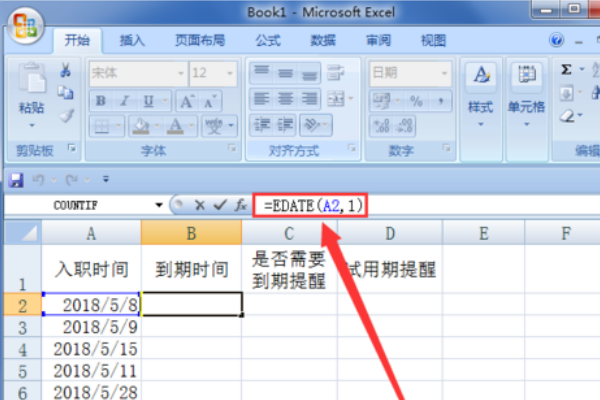Apply the font color A
This screenshot has width=600, height=400.
(x=175, y=126)
